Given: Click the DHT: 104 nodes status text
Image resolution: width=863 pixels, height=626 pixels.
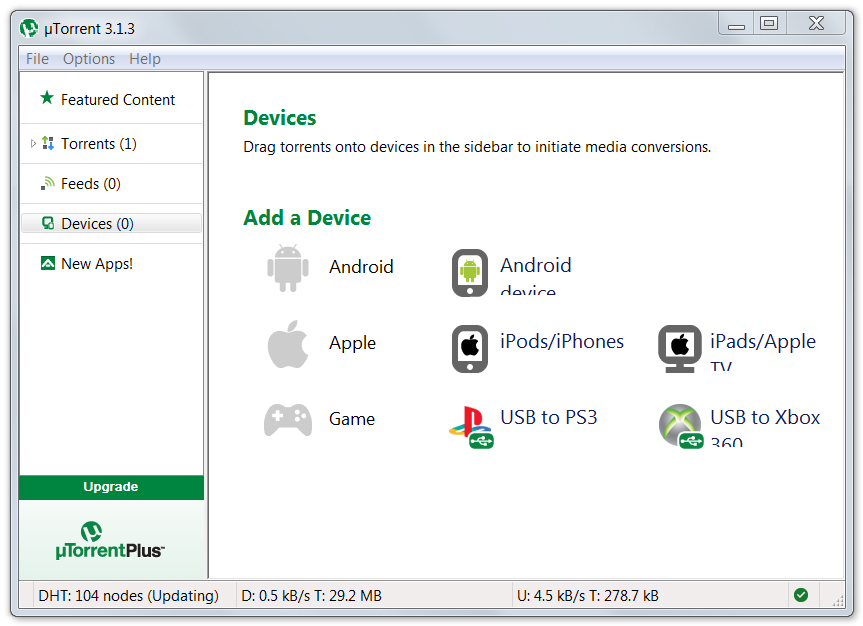Looking at the screenshot, I should (128, 595).
